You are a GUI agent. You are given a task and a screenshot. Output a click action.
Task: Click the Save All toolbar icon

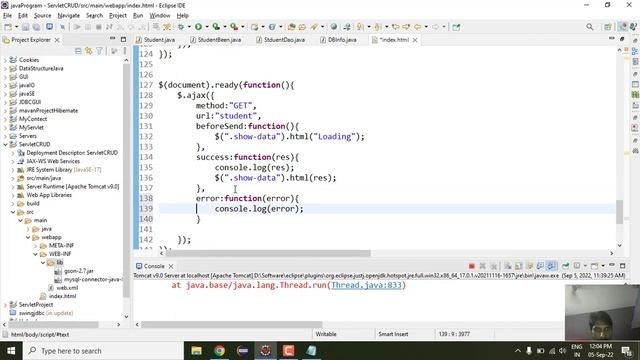coord(36,27)
